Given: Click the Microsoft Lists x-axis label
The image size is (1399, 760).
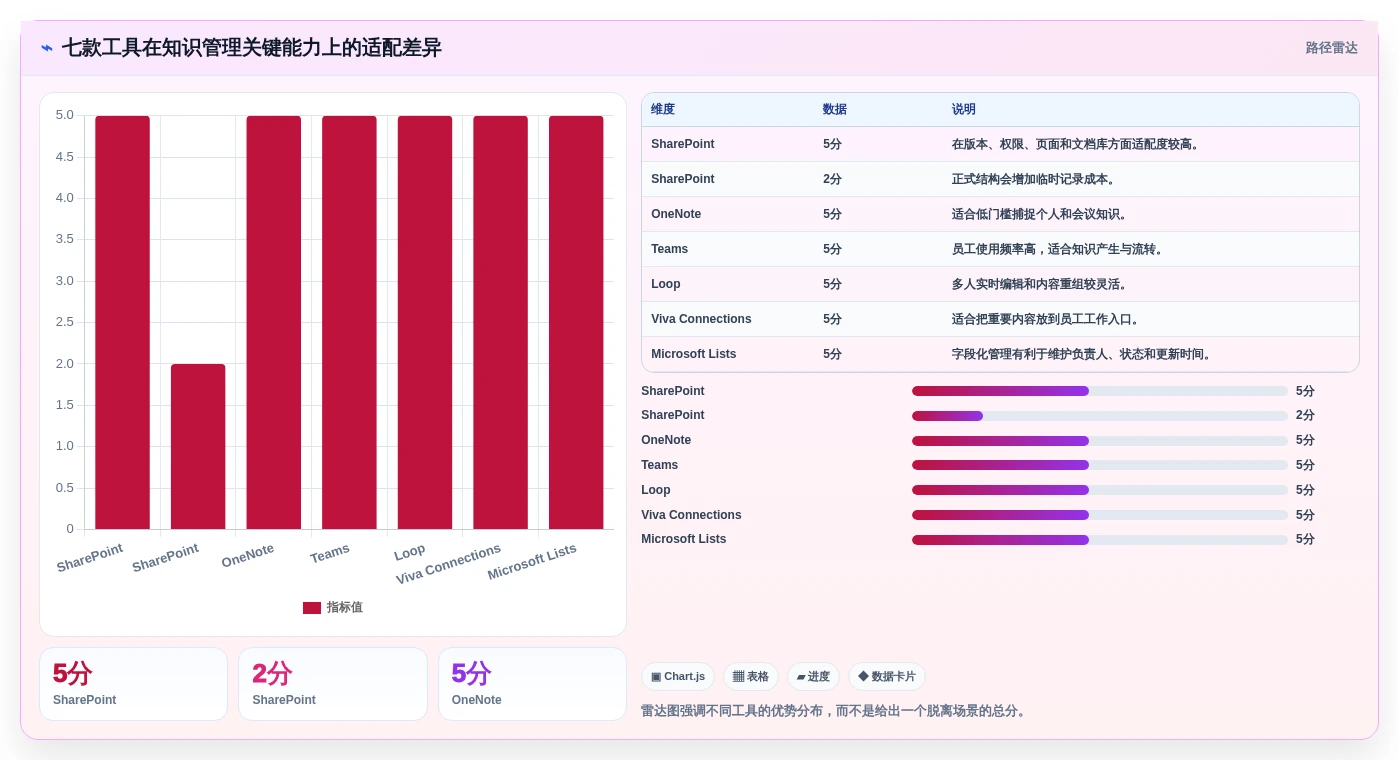Looking at the screenshot, I should pos(532,562).
